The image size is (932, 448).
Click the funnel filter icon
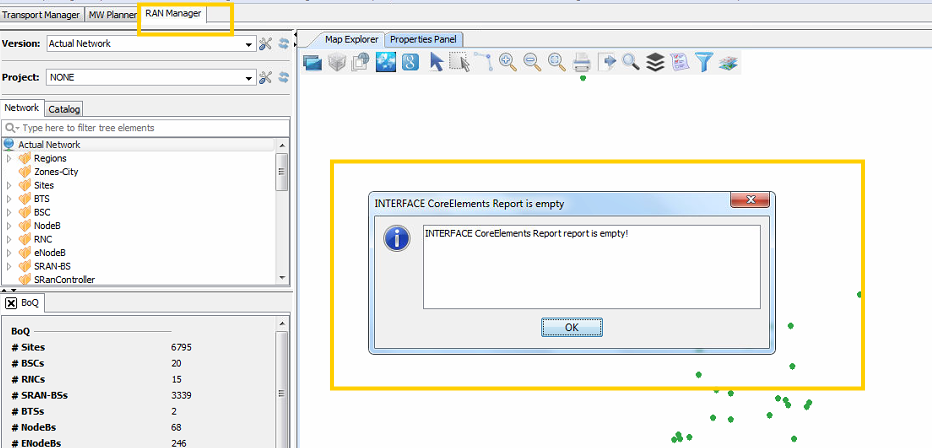coord(704,62)
